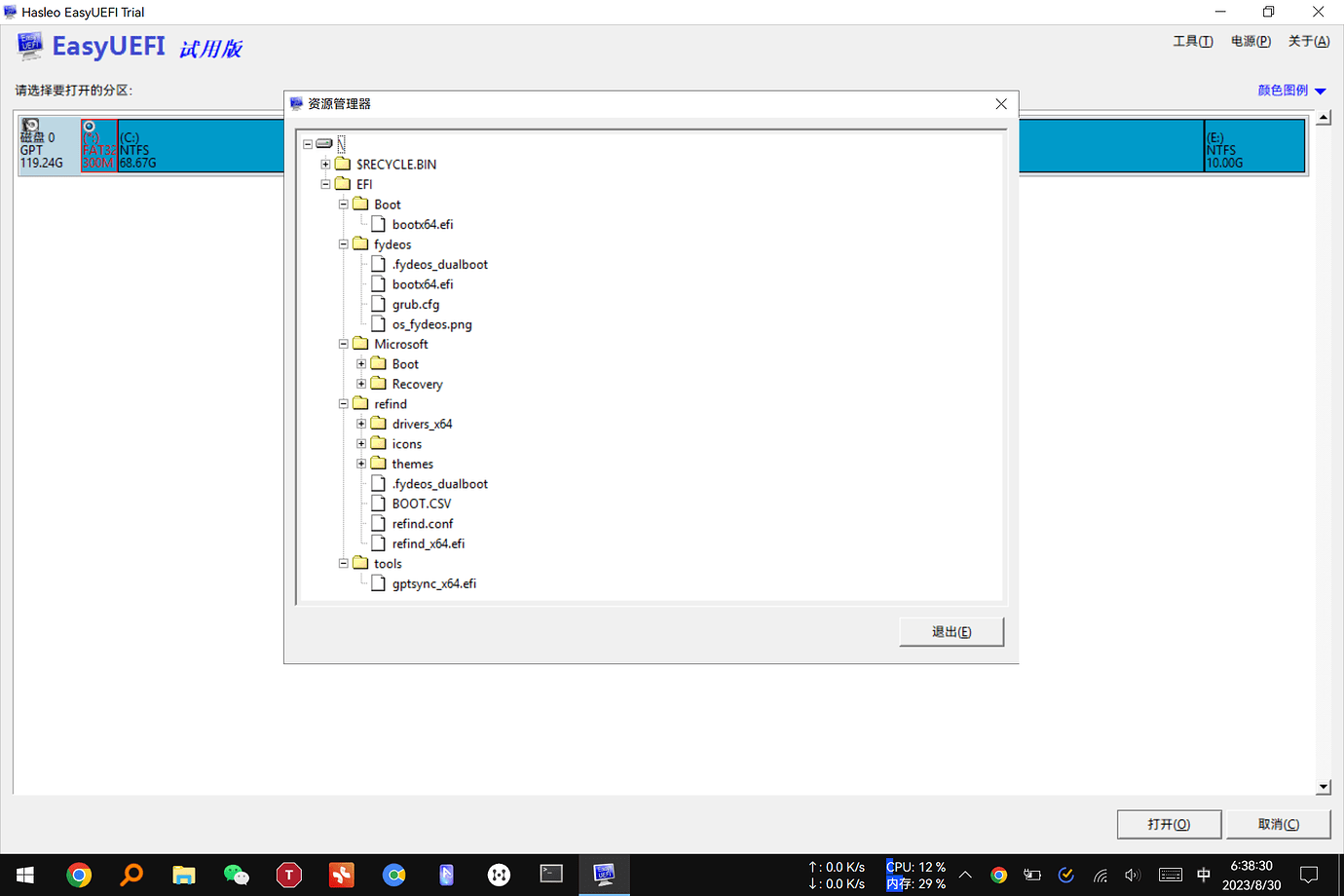Open the 电源(P) menu
The image size is (1344, 896).
[x=1251, y=41]
